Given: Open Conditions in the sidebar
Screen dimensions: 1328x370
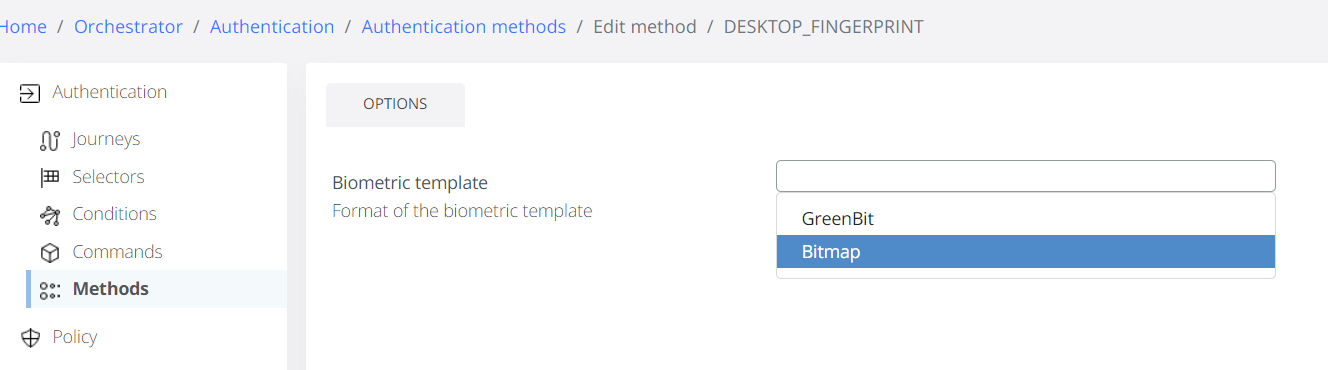Looking at the screenshot, I should [x=114, y=214].
